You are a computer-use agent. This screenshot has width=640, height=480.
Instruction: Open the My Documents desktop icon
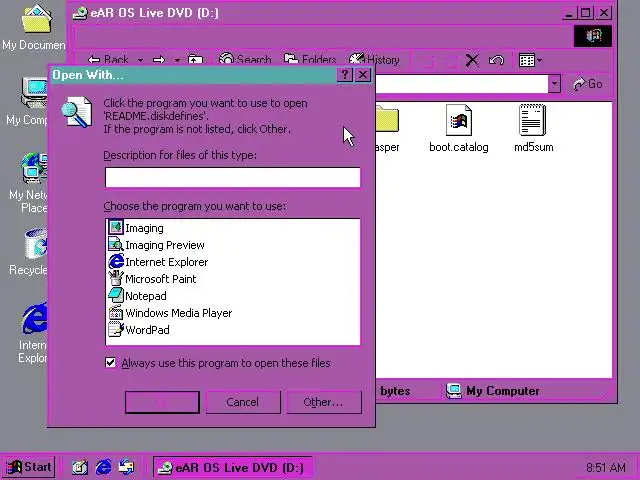pyautogui.click(x=34, y=28)
